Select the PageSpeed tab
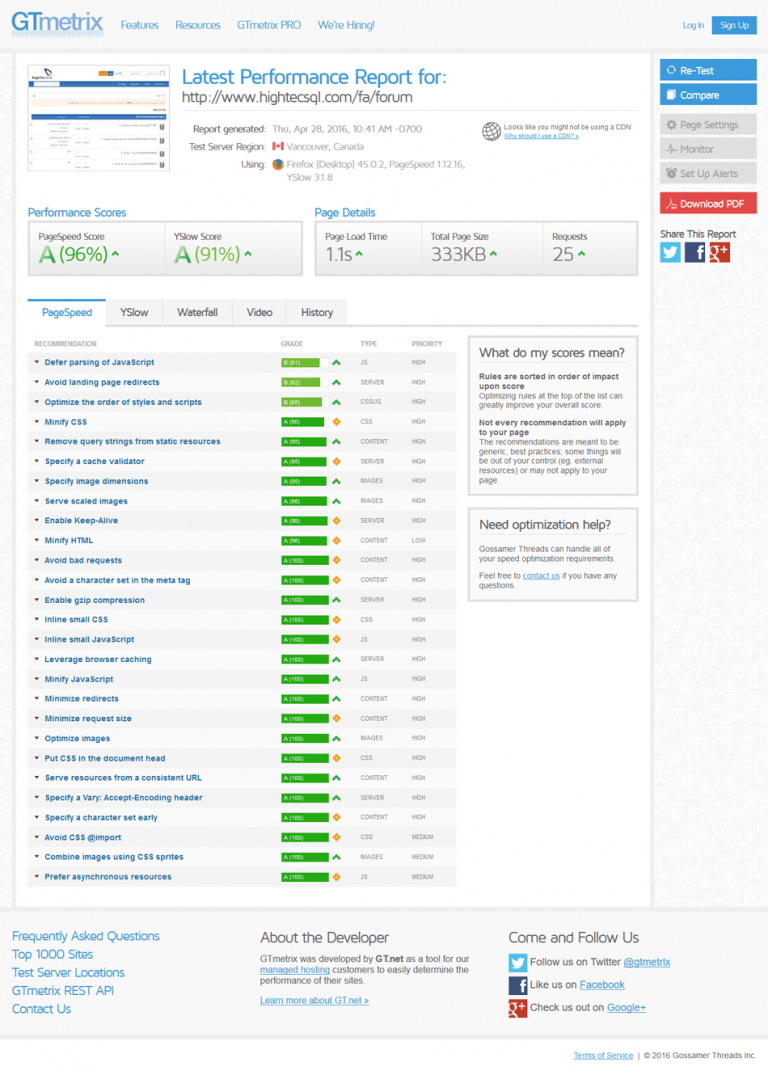The width and height of the screenshot is (768, 1071). 67,312
